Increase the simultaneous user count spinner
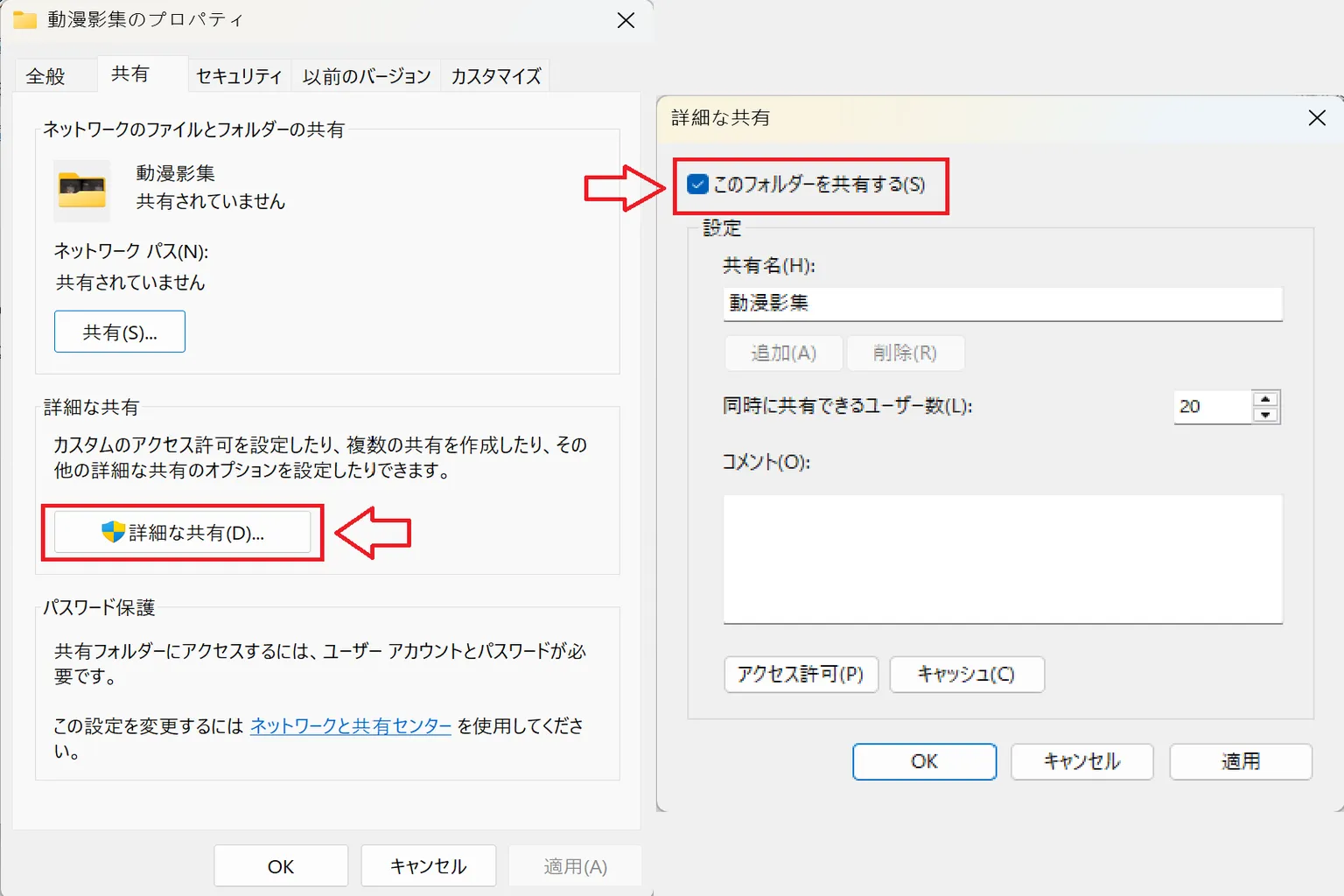The width and height of the screenshot is (1344, 896). (1265, 398)
